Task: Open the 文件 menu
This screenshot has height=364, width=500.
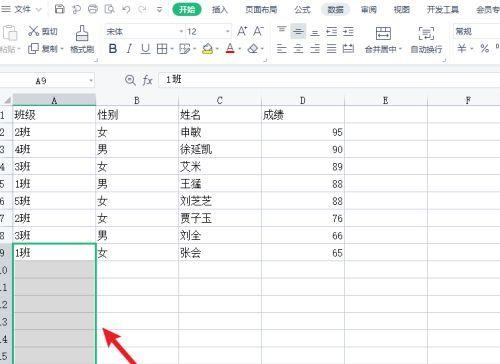Action: (21, 9)
